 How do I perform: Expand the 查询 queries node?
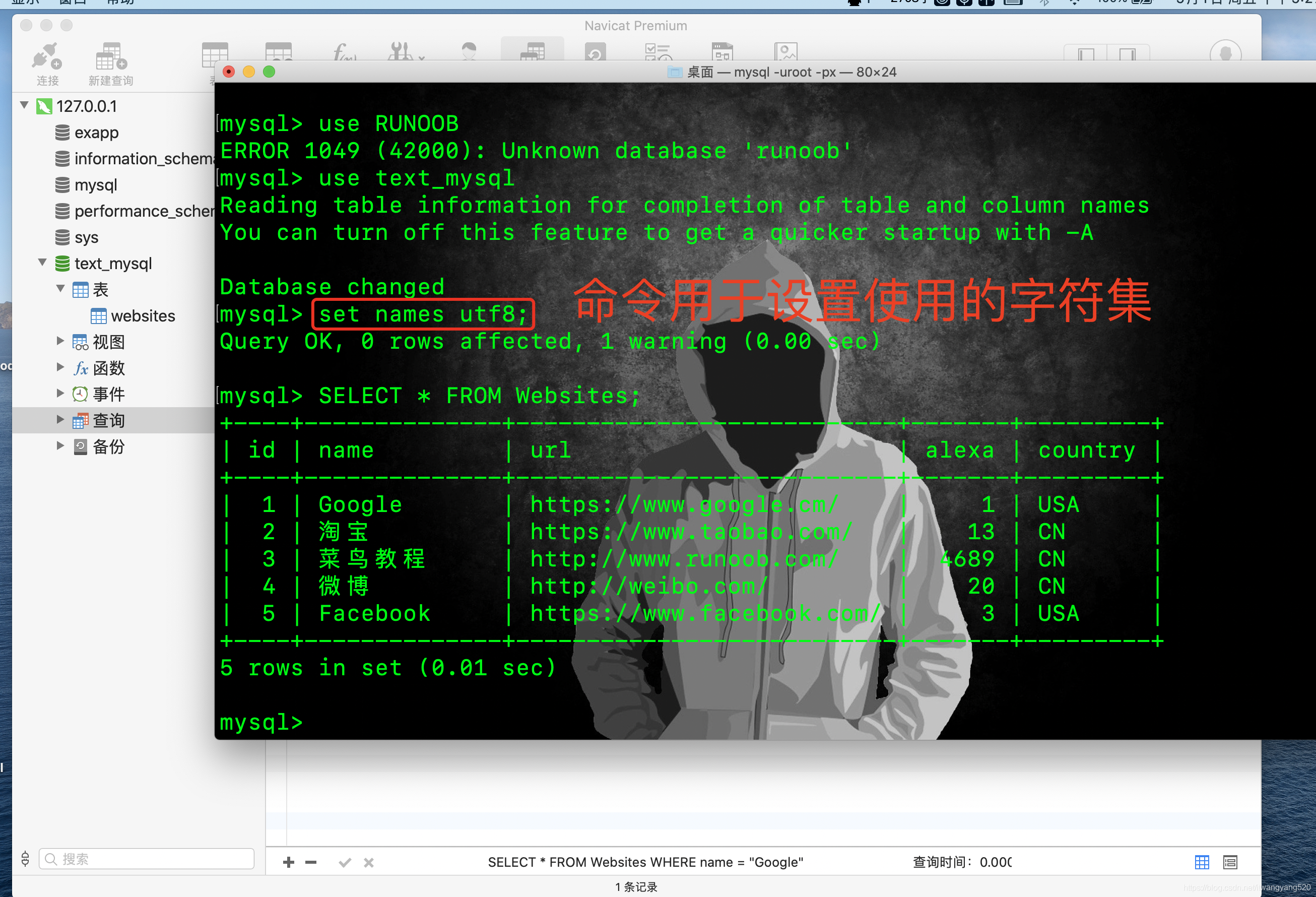[60, 420]
